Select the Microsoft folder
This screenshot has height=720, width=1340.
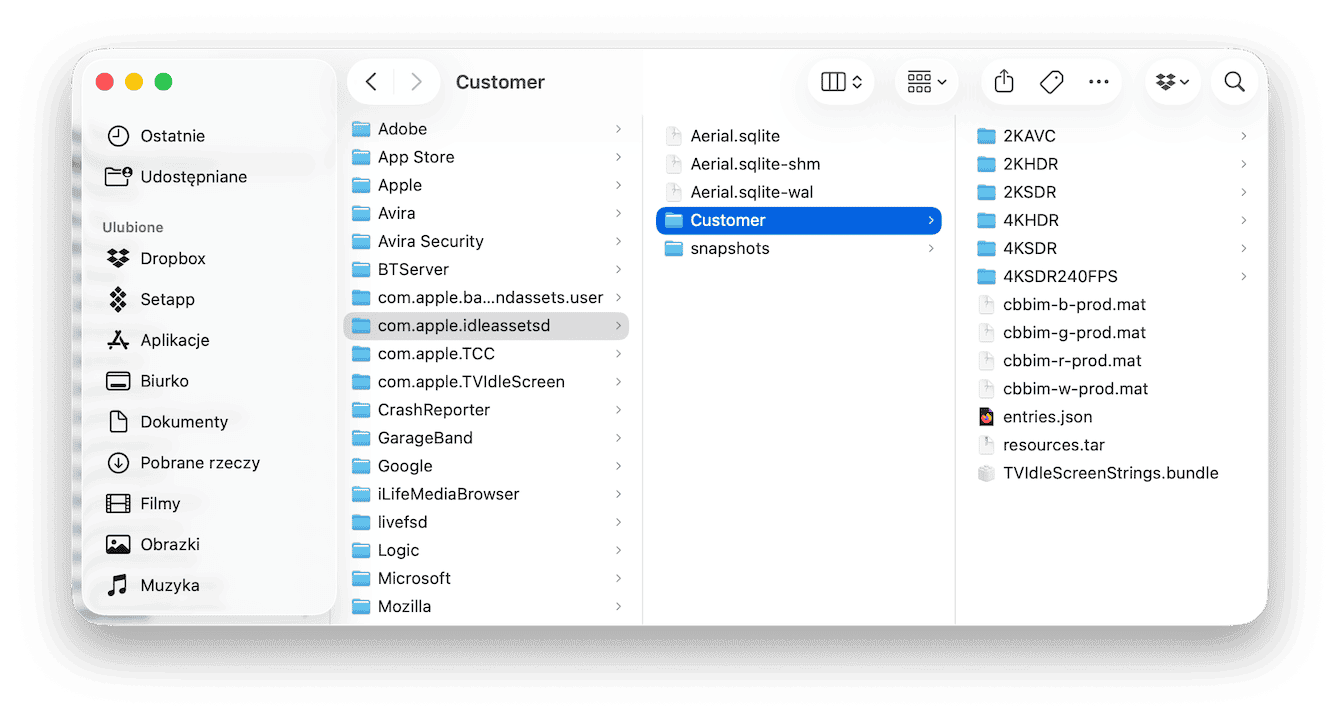pos(486,577)
